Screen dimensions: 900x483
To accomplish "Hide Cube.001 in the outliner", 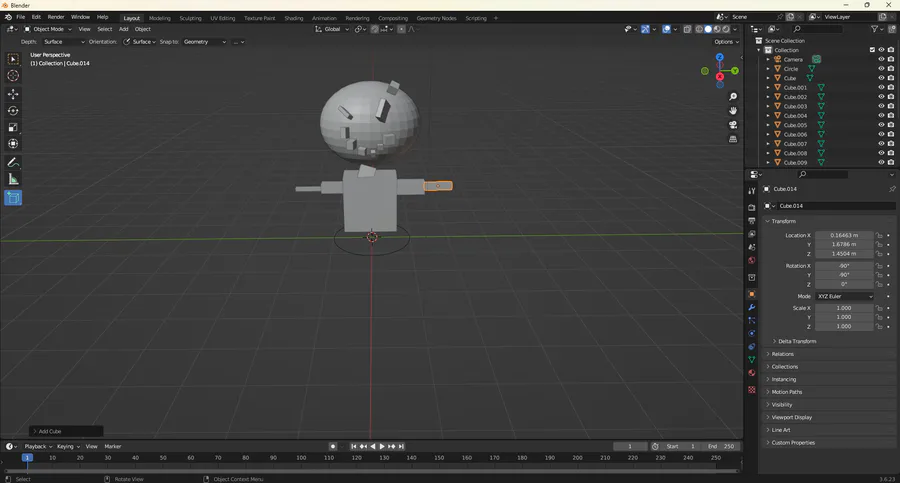I will tap(882, 87).
